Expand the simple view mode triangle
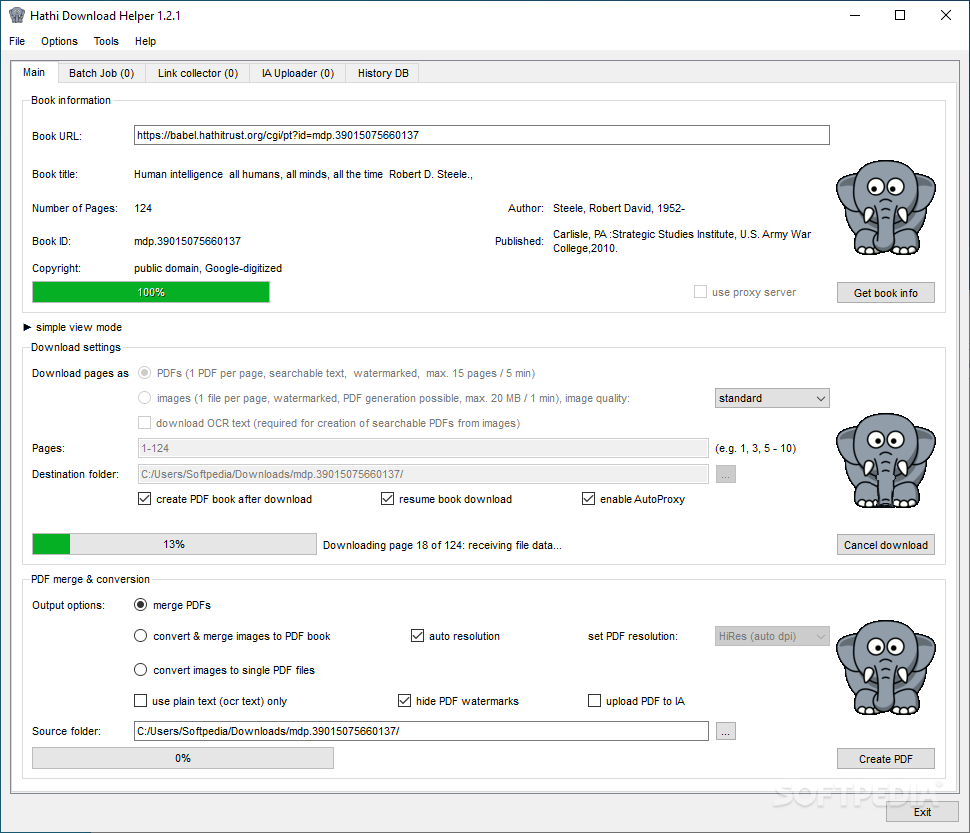The width and height of the screenshot is (970, 833). [27, 327]
